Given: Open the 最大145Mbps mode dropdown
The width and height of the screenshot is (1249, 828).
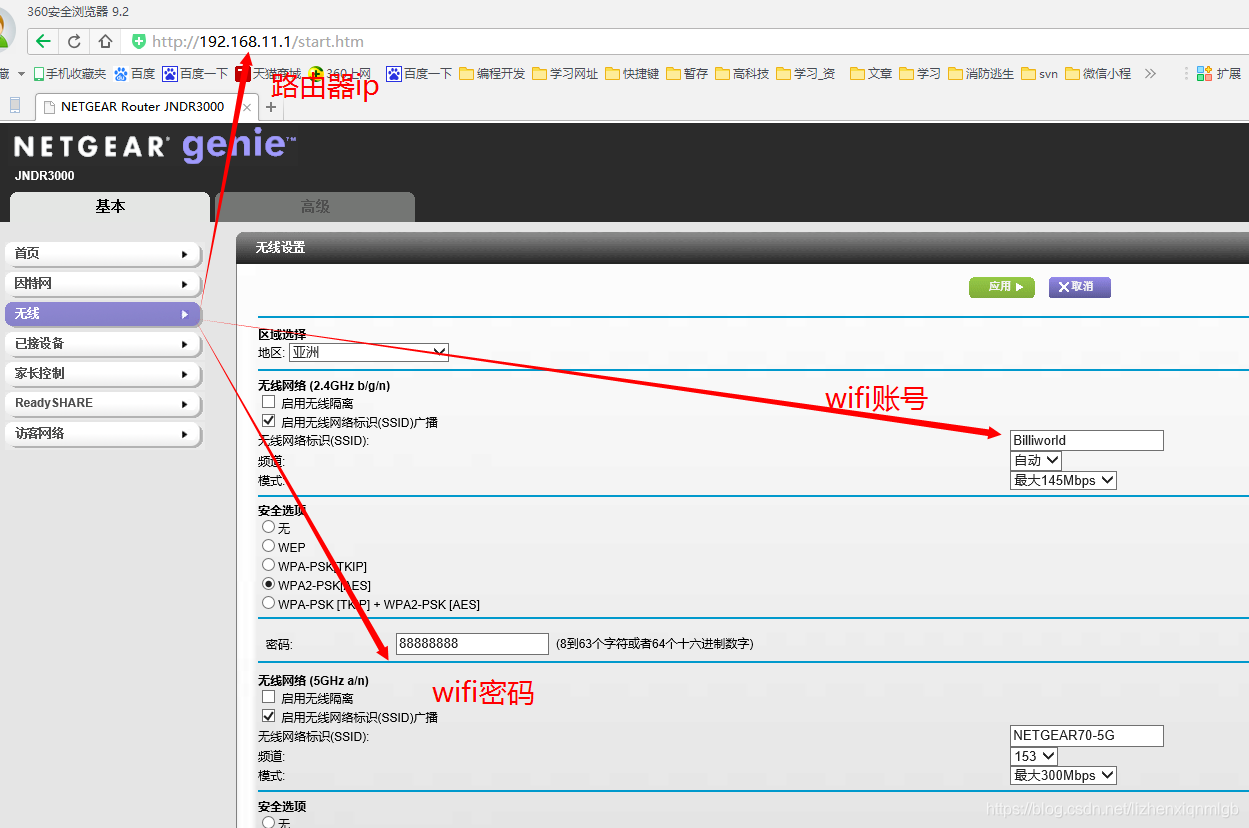Looking at the screenshot, I should click(1063, 481).
